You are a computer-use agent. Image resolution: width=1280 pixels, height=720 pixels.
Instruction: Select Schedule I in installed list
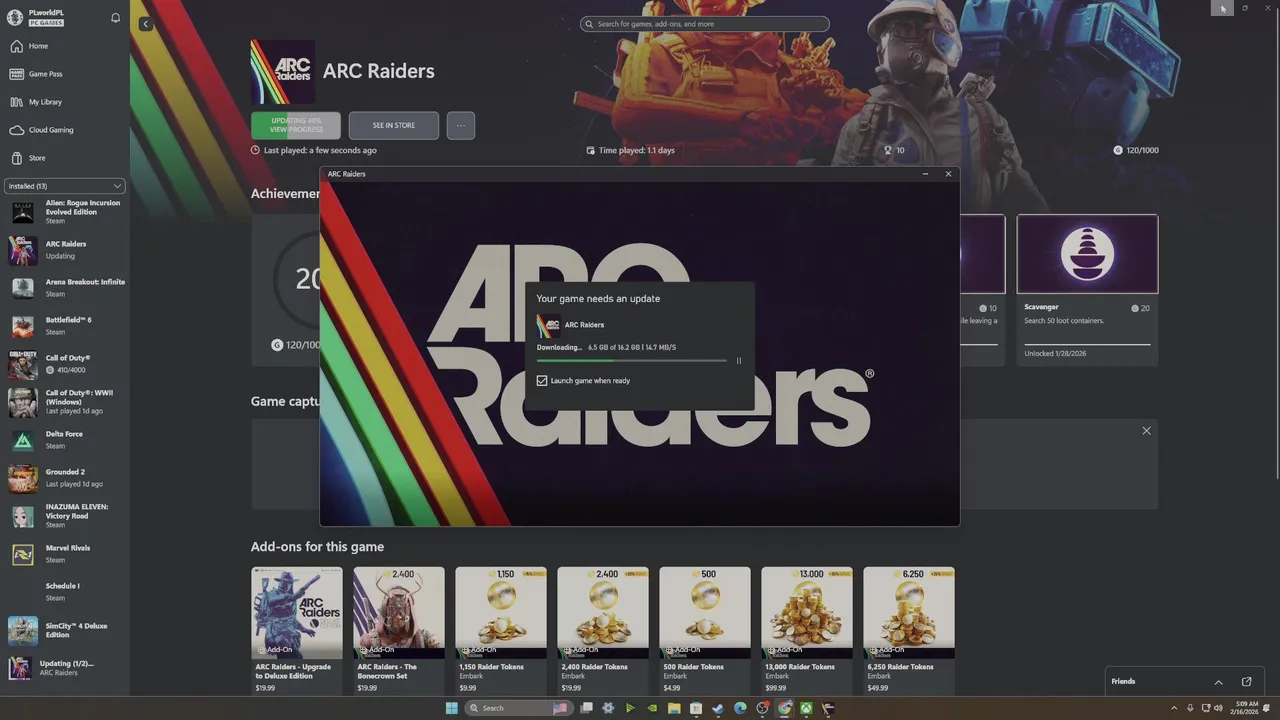coord(66,592)
